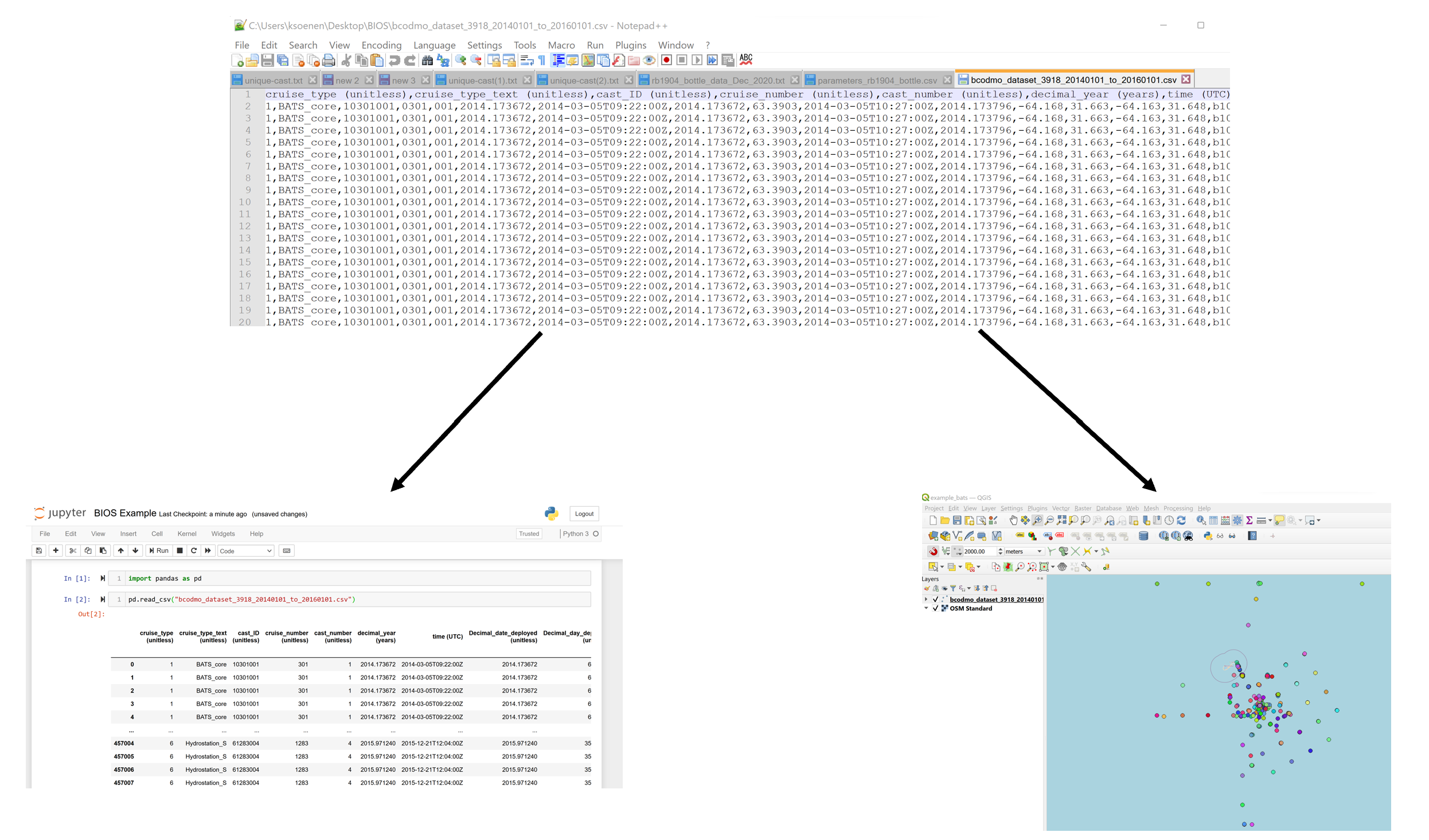Toggle bcodmo_dataset layer visibility checkbox in QGIS
Viewport: 1429px width, 840px height.
tap(936, 599)
